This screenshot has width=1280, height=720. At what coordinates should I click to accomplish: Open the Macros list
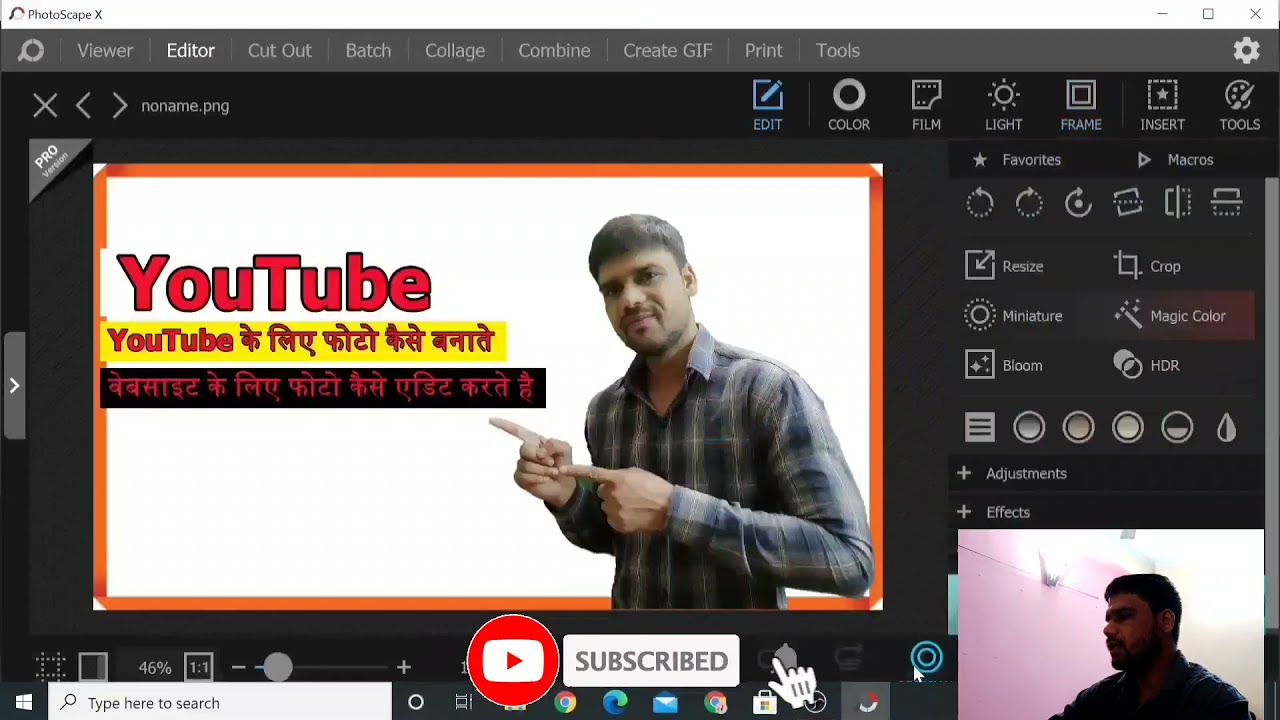tap(1175, 160)
